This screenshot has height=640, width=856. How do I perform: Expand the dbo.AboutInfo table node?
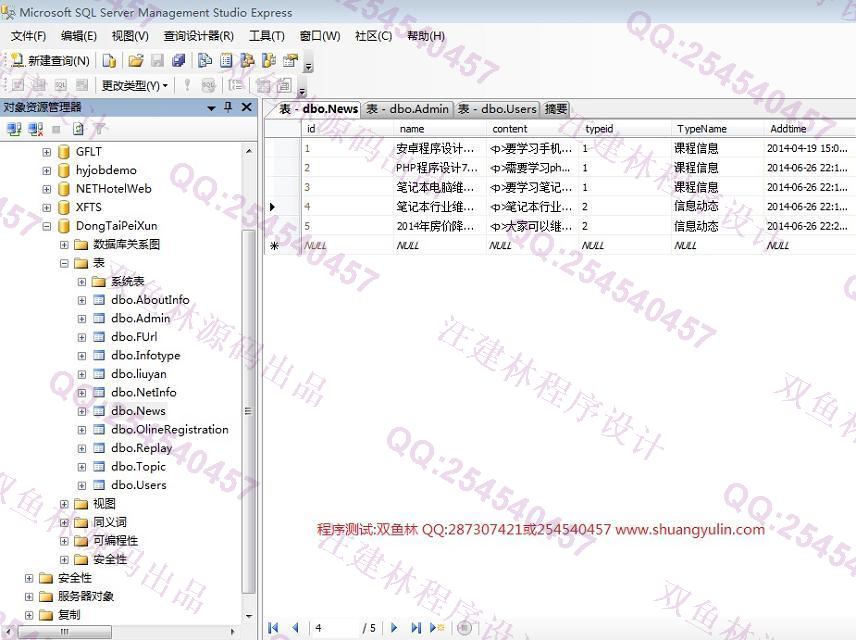tap(82, 300)
